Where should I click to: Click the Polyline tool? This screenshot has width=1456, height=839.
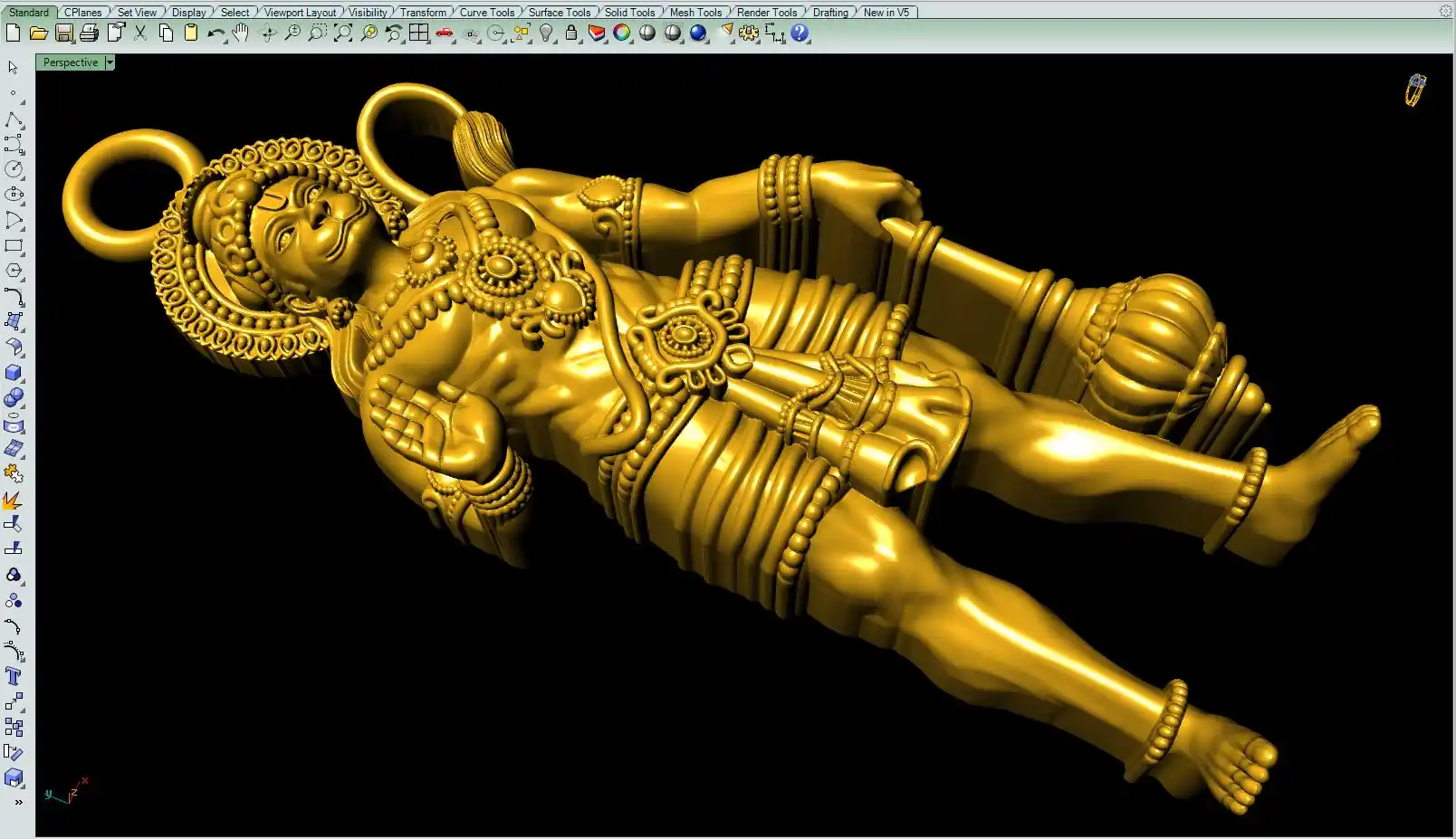pos(14,120)
